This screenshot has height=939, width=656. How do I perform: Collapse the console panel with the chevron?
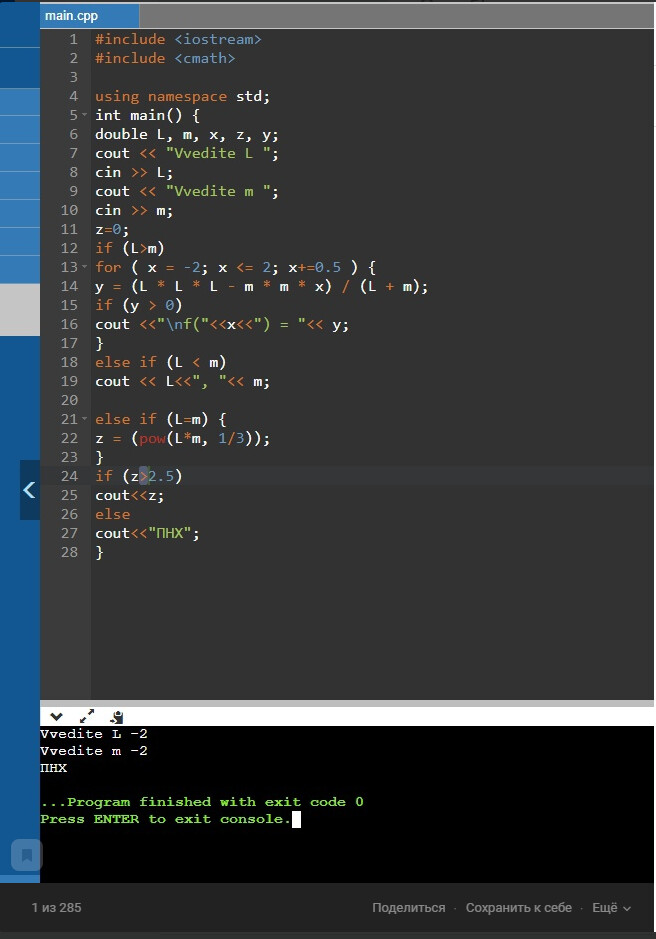click(56, 716)
